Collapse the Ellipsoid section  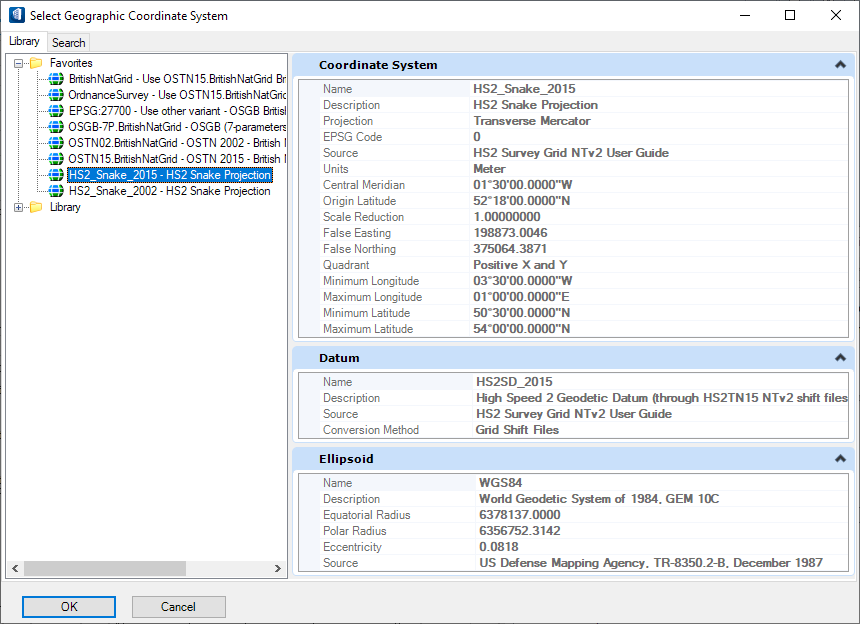coord(840,459)
